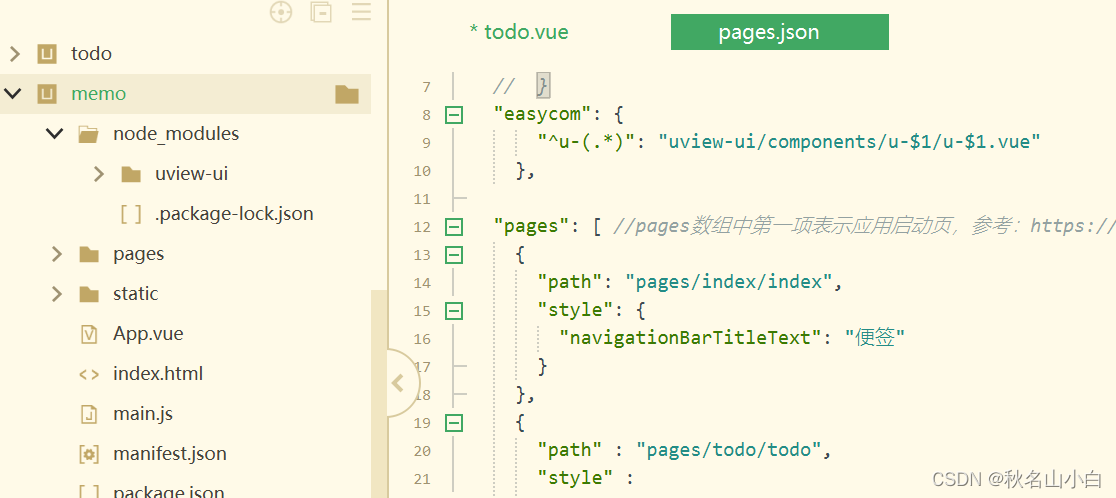Select the uview-ui folder name
This screenshot has width=1116, height=498.
click(x=191, y=174)
